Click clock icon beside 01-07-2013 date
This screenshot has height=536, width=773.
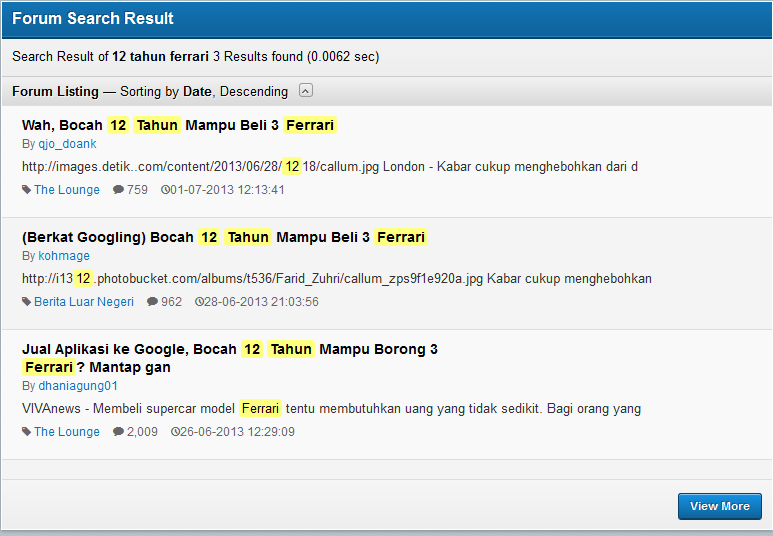165,190
